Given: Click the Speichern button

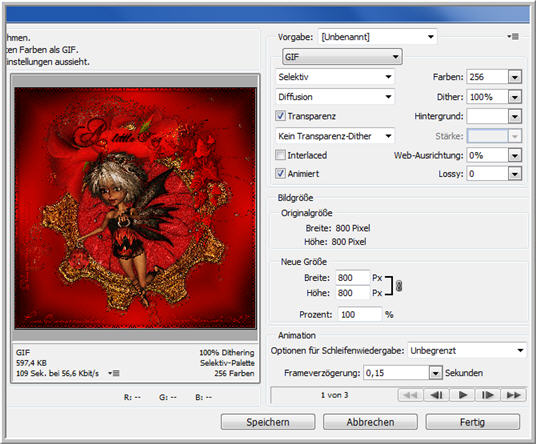Looking at the screenshot, I should tap(268, 422).
